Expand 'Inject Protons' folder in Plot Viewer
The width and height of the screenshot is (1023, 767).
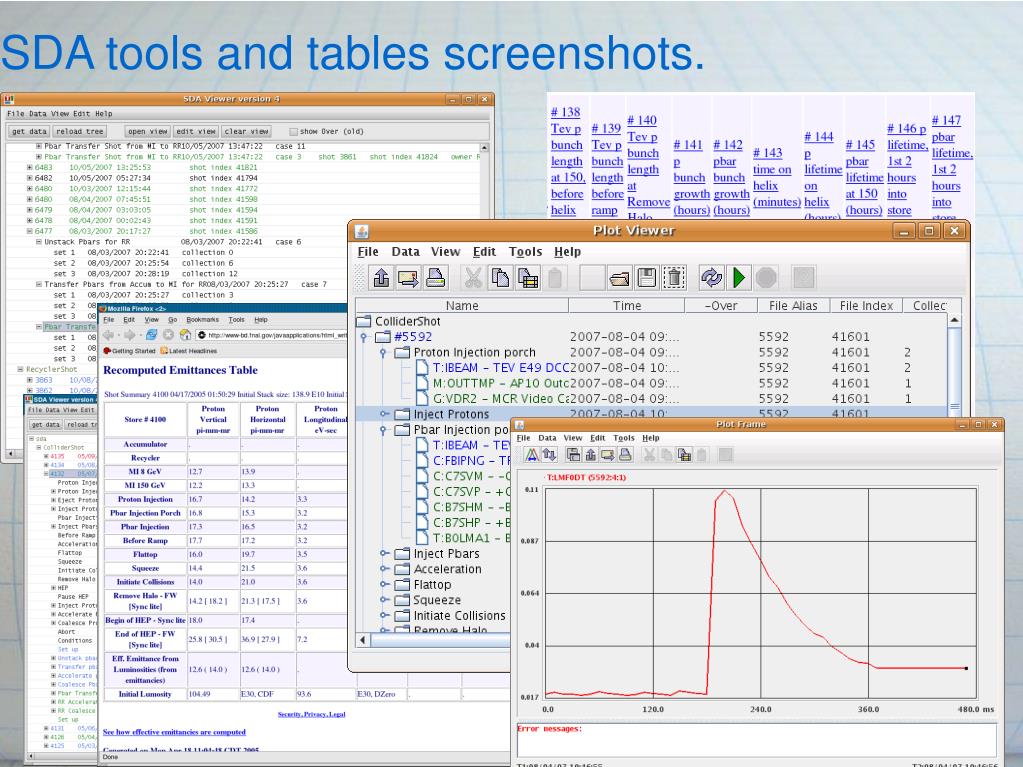tap(384, 414)
